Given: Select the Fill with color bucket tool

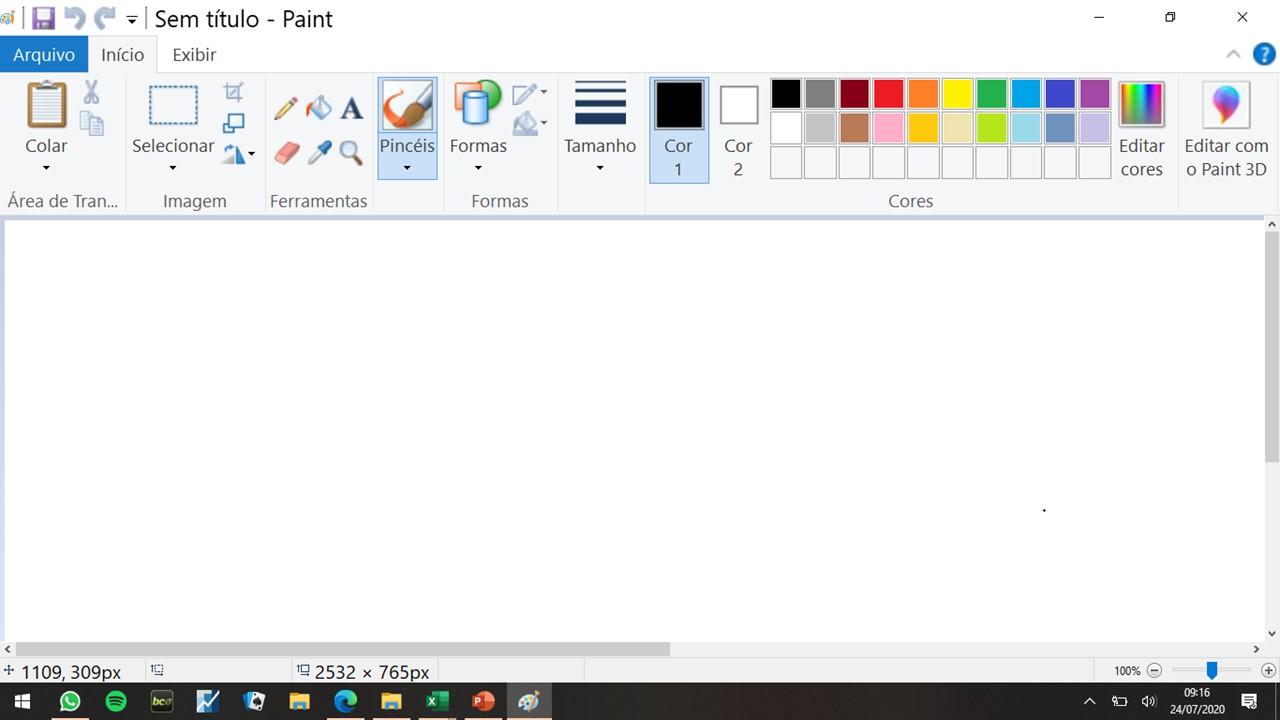Looking at the screenshot, I should pyautogui.click(x=319, y=107).
